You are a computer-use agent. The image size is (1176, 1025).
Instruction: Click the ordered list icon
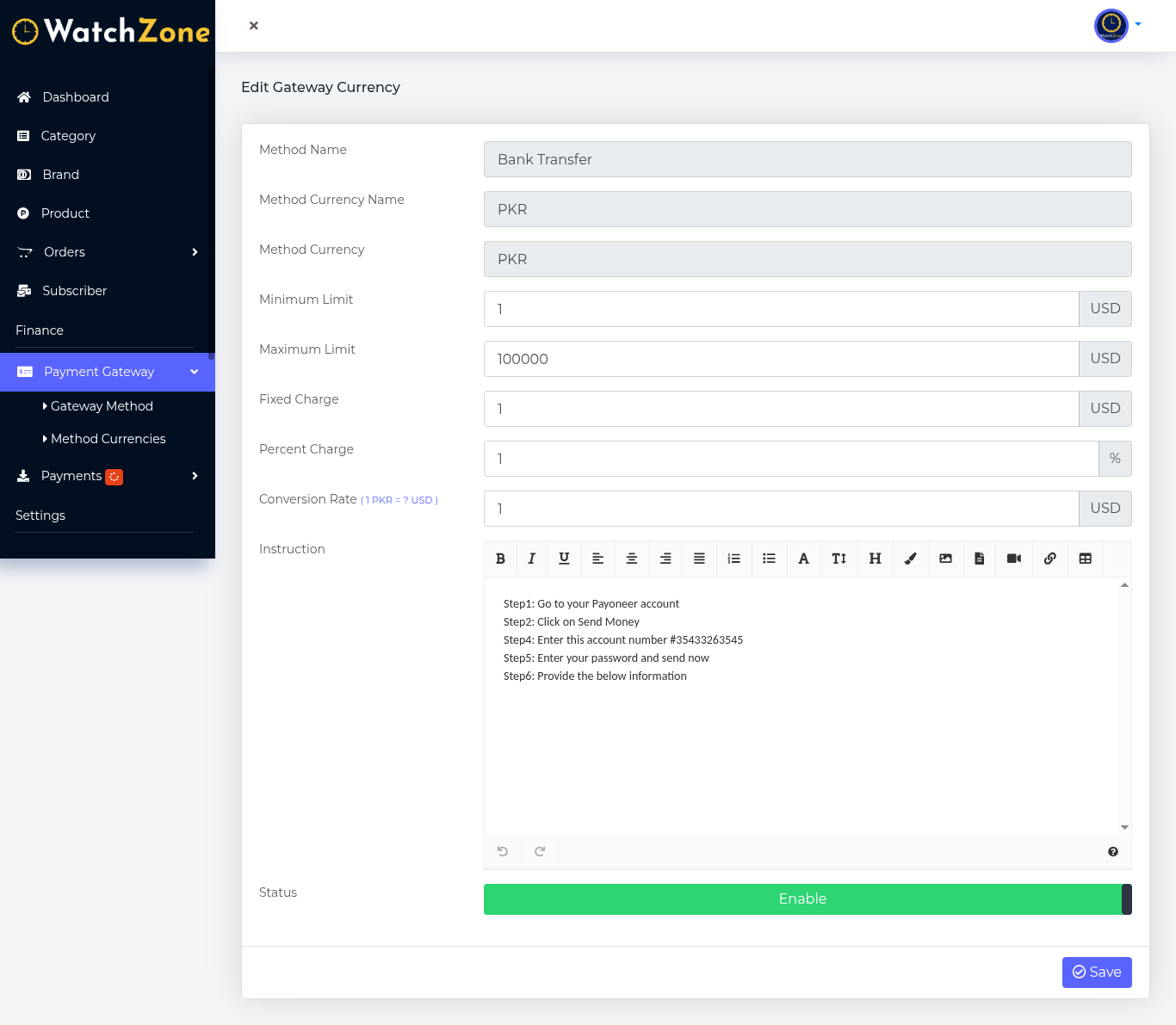coord(733,559)
